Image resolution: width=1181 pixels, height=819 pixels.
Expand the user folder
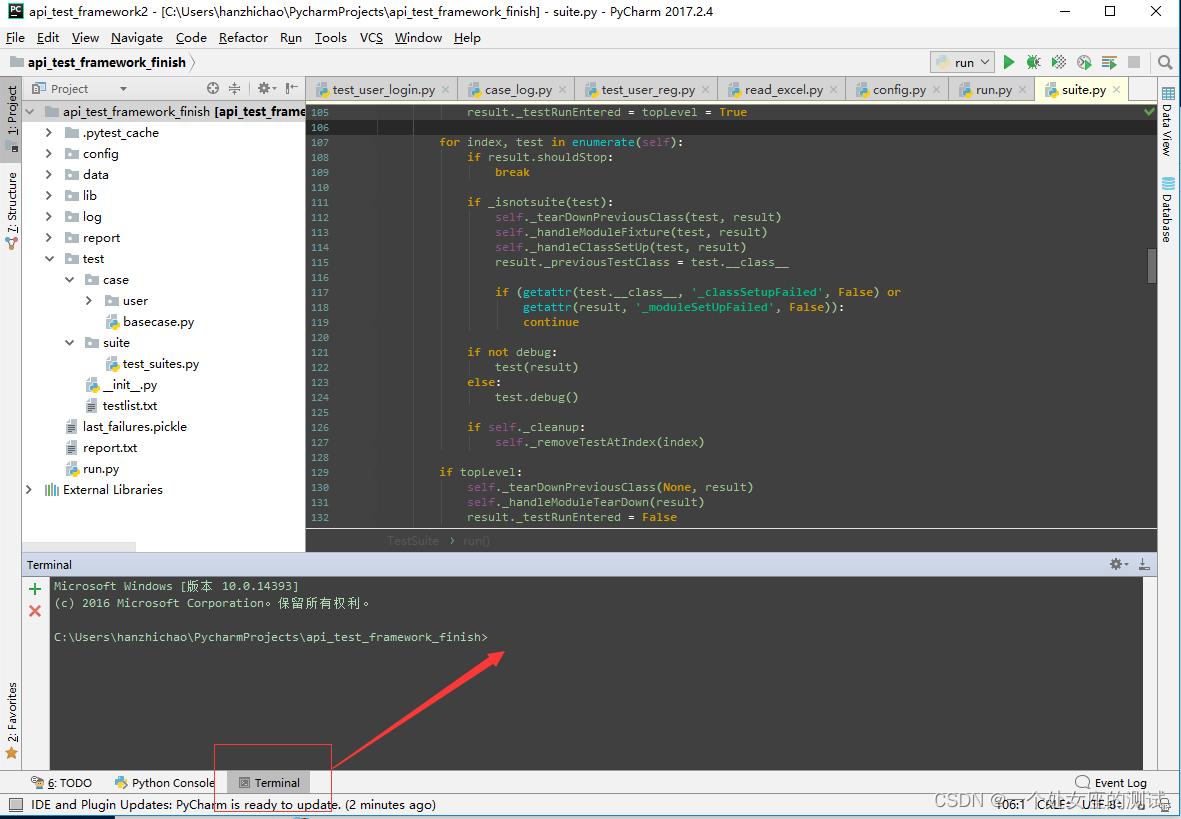[x=89, y=301]
